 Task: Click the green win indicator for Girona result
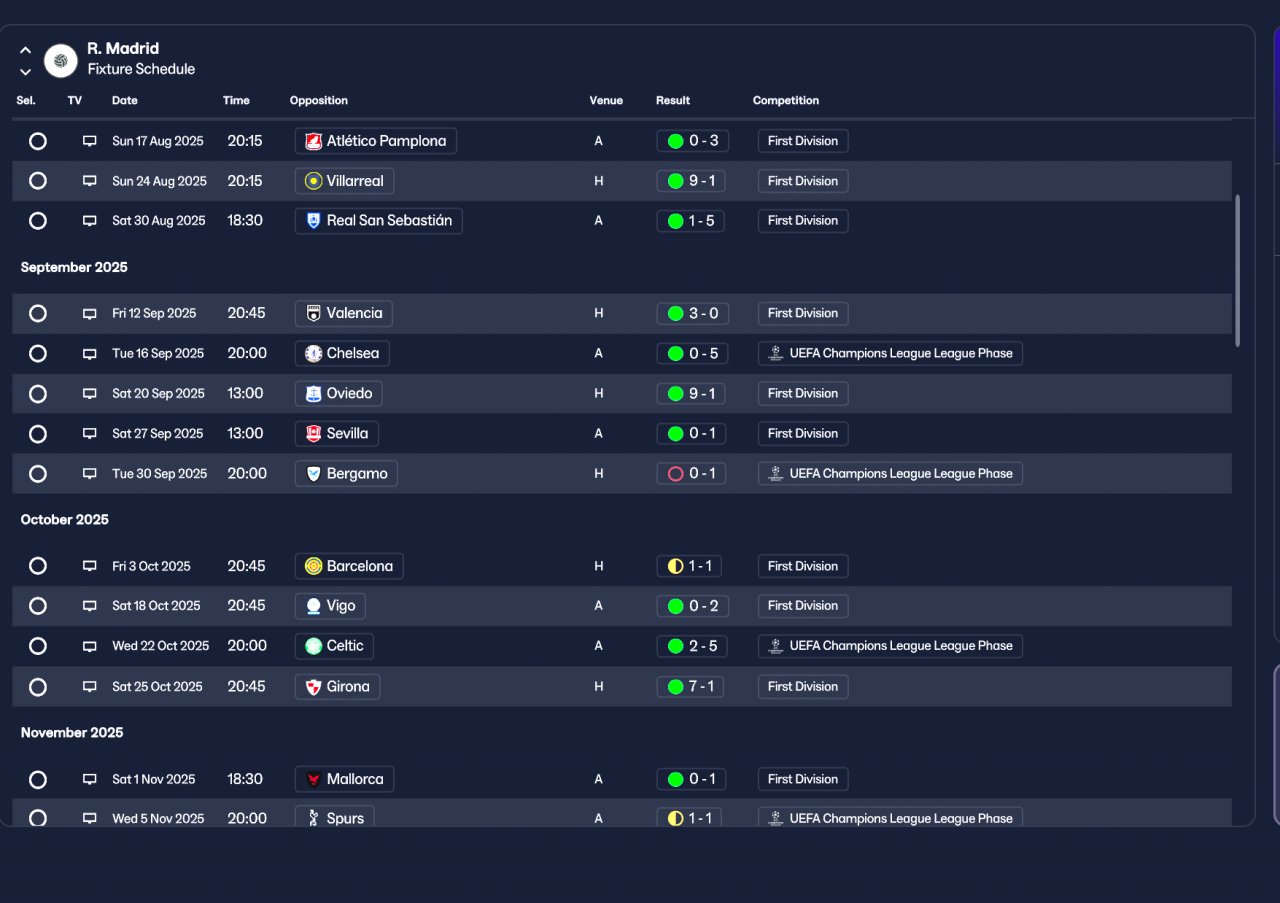pos(675,687)
